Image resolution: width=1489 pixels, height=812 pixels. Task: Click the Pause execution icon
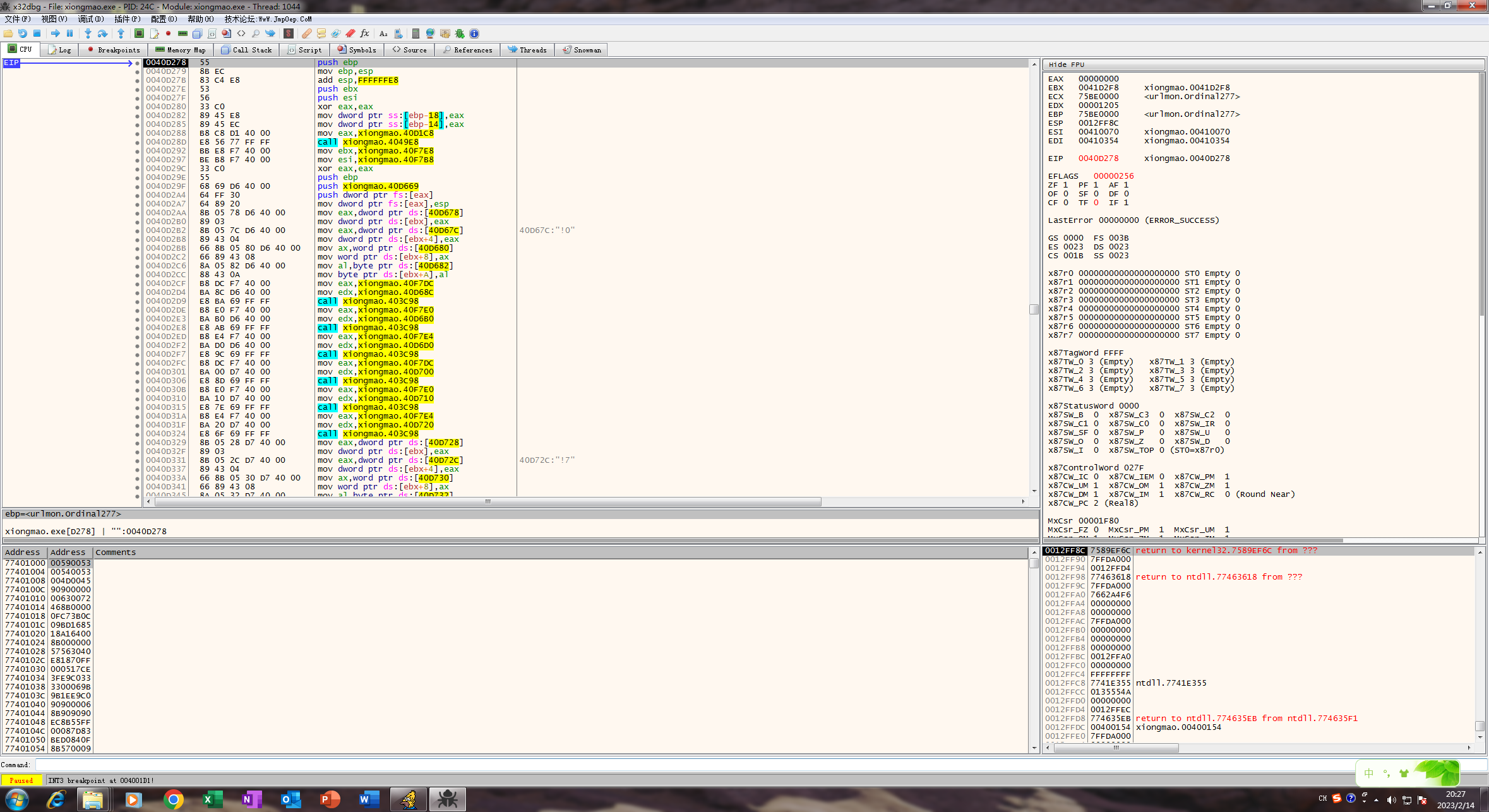(69, 33)
